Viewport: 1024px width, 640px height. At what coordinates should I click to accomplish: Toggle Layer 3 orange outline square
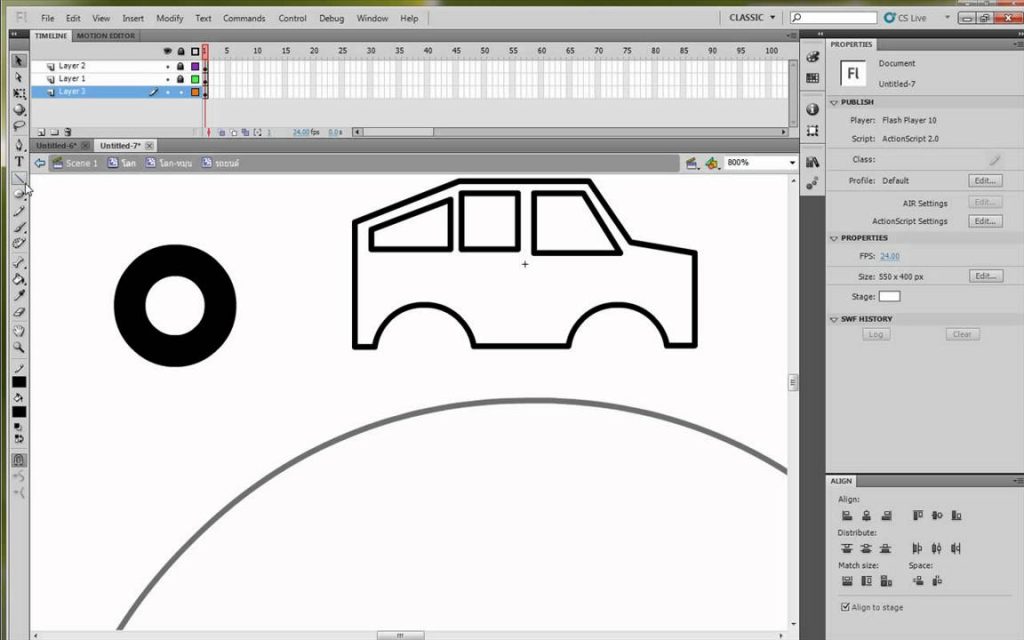click(x=195, y=92)
